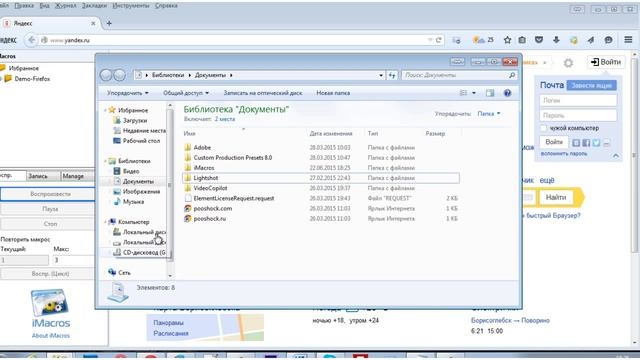This screenshot has width=640, height=360.
Task: Select Рабочий стол in Explorer sidebar
Action: tap(141, 141)
